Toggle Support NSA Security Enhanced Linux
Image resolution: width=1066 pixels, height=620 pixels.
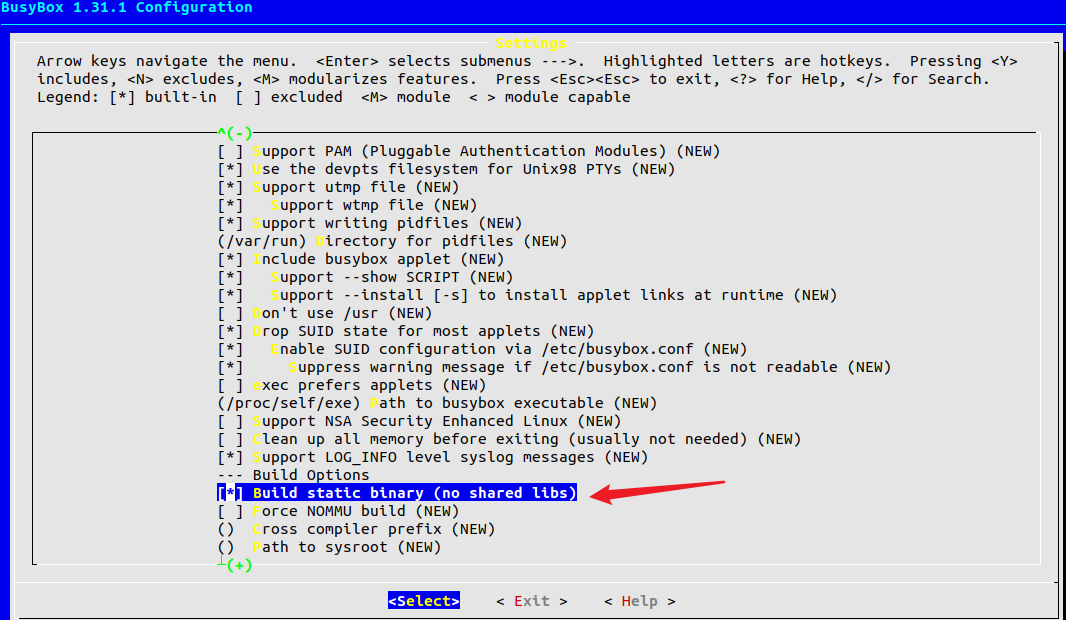(419, 421)
